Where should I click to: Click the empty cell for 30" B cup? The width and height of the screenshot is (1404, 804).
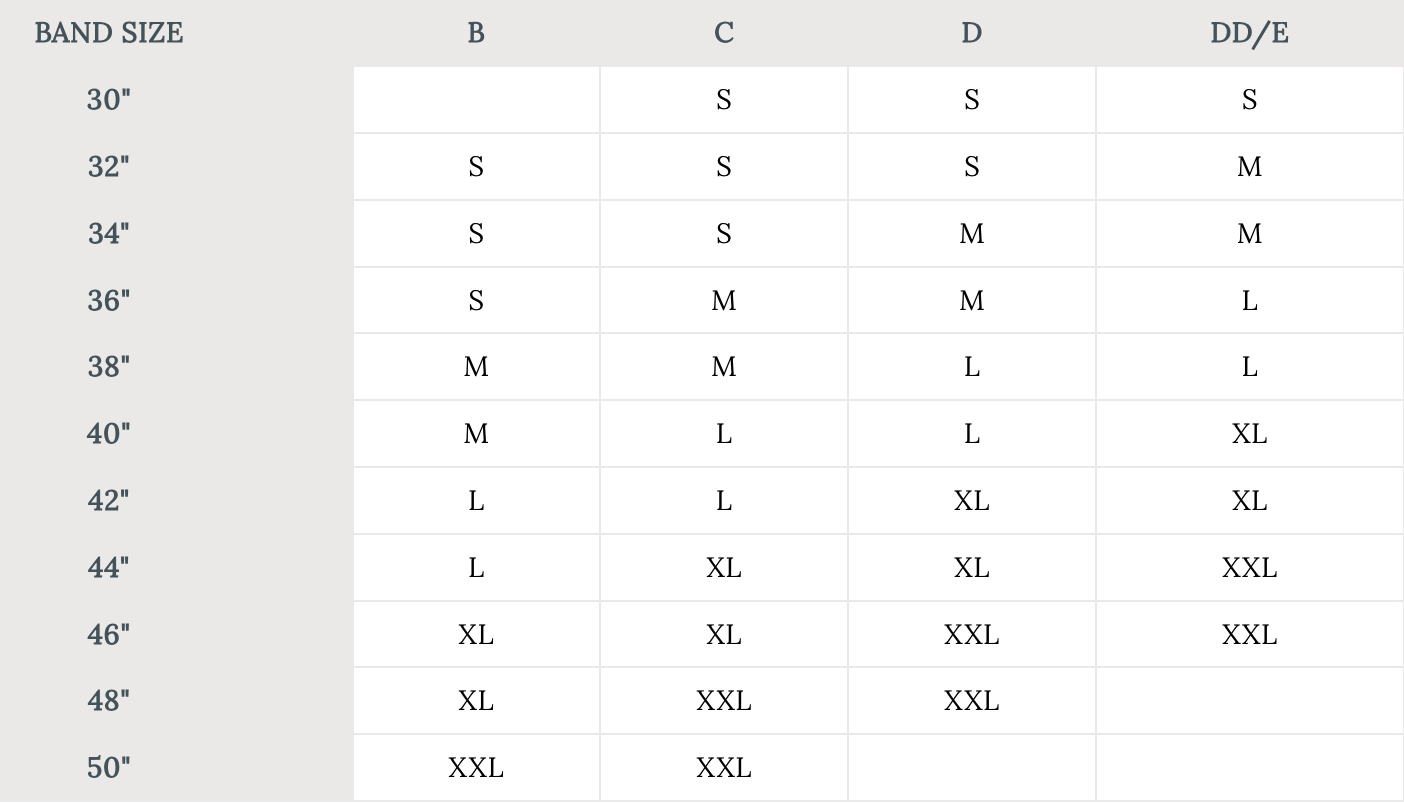click(x=476, y=100)
